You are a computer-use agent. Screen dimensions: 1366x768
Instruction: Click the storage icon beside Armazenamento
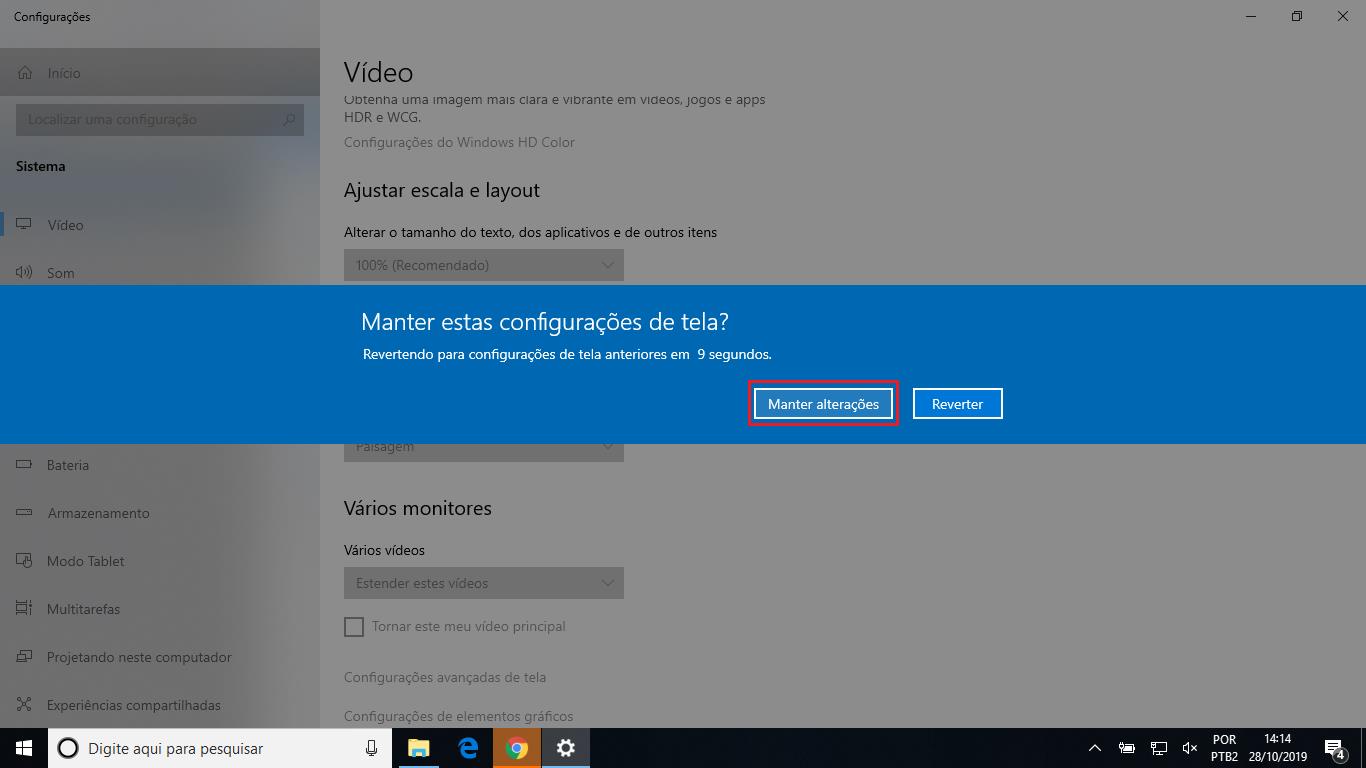(x=24, y=513)
